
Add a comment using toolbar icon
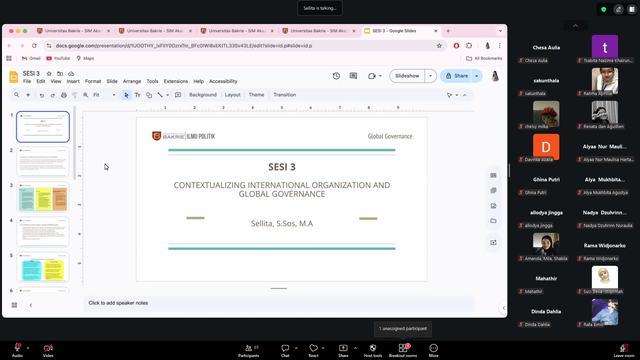178,95
